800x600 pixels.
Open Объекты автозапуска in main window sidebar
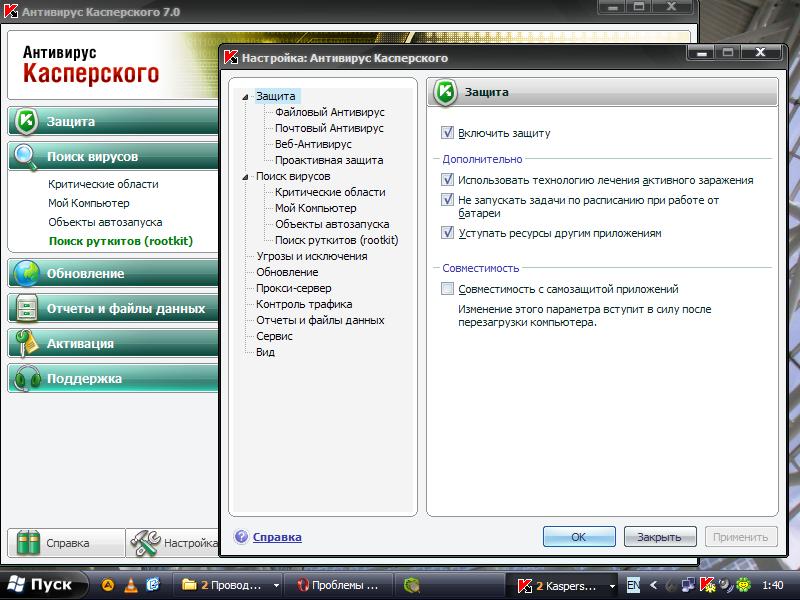pyautogui.click(x=105, y=222)
